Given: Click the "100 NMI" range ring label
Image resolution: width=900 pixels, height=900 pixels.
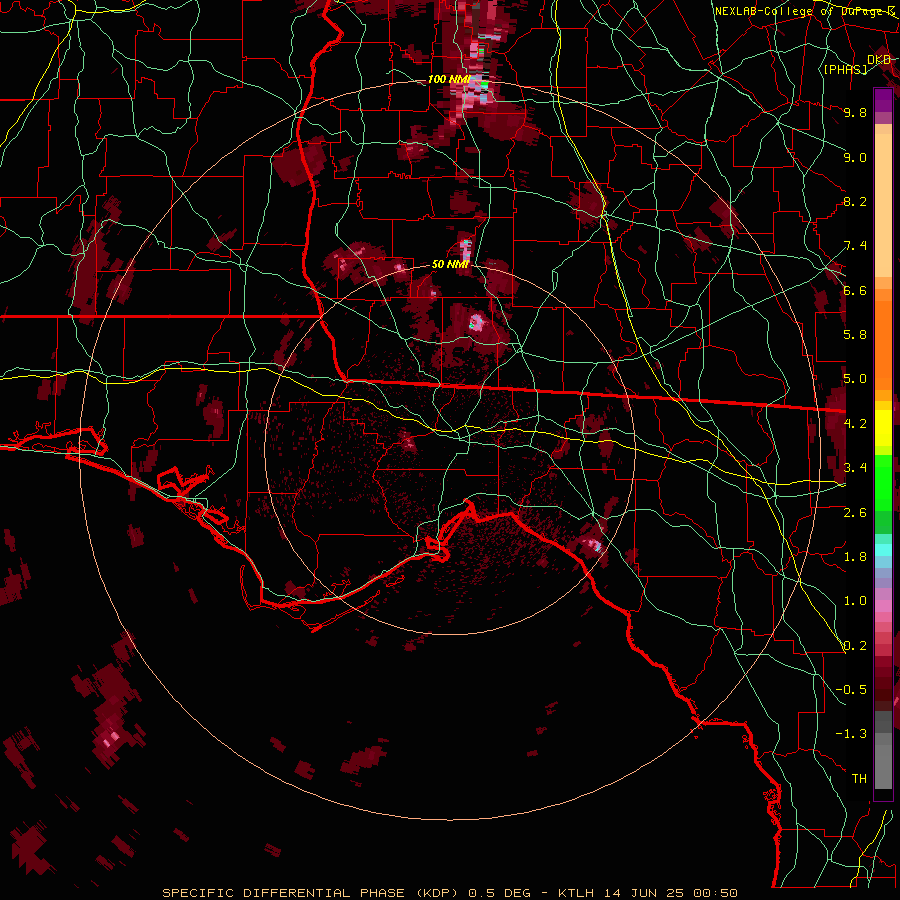Looking at the screenshot, I should [x=449, y=79].
